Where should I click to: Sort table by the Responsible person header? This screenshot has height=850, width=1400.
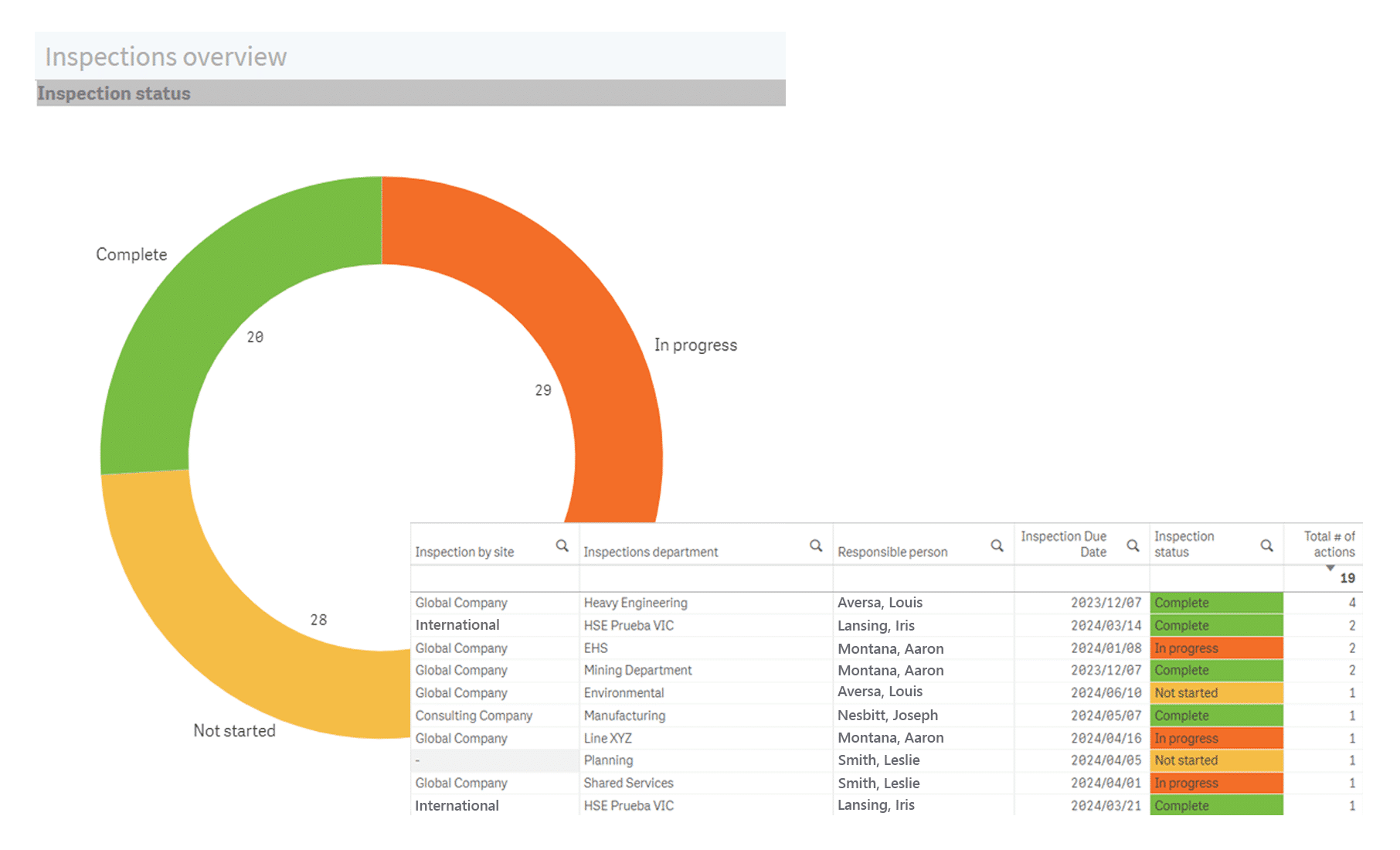pyautogui.click(x=892, y=552)
